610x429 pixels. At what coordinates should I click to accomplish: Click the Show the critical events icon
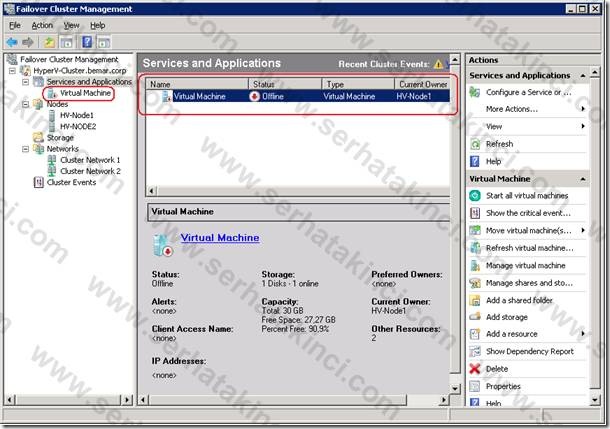pyautogui.click(x=475, y=213)
